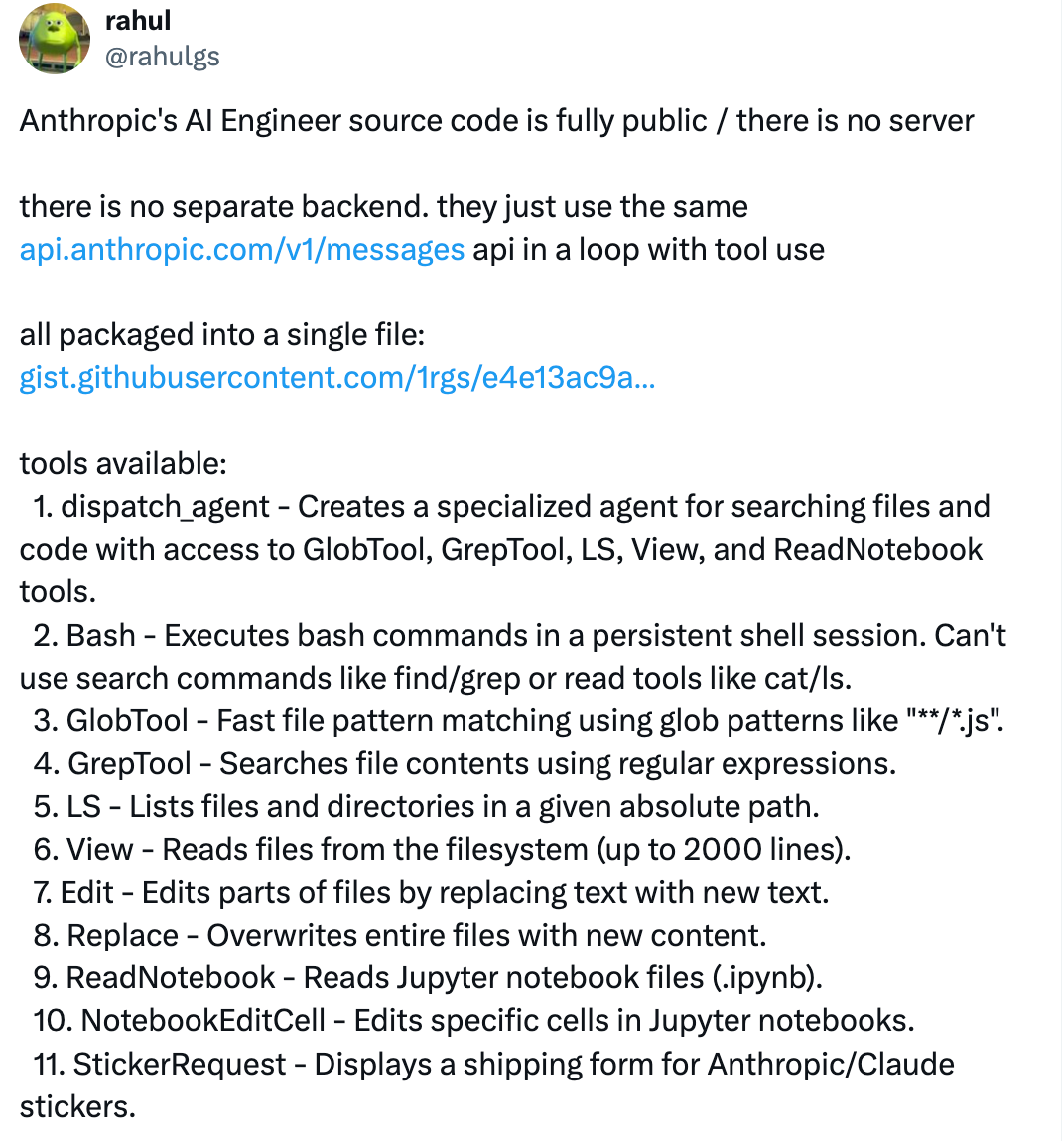1064x1141 pixels.
Task: Open rahul's green profile avatar
Action: click(55, 39)
